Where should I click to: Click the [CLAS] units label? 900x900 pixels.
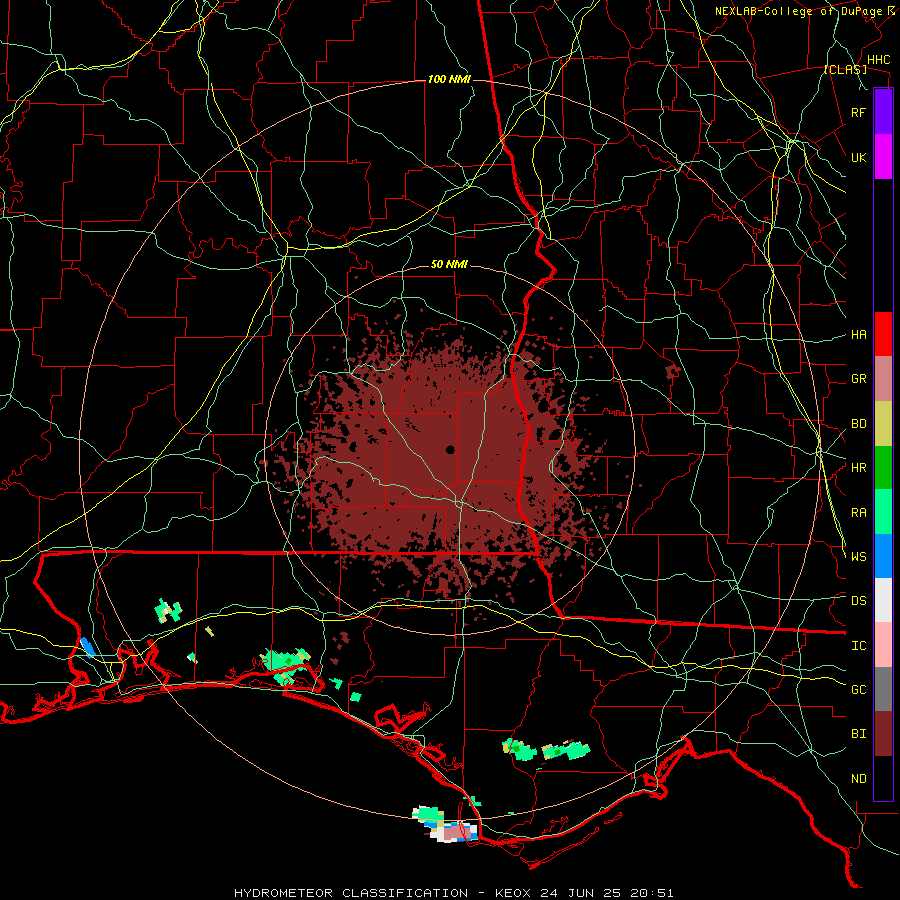click(x=845, y=69)
